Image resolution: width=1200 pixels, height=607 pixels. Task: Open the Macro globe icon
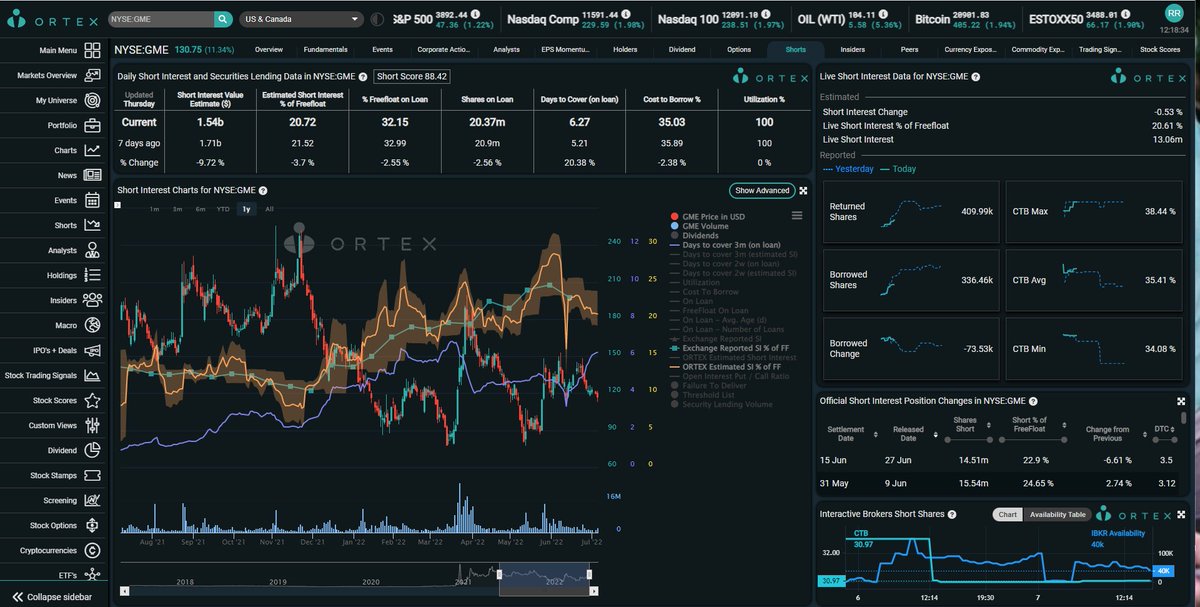click(92, 325)
